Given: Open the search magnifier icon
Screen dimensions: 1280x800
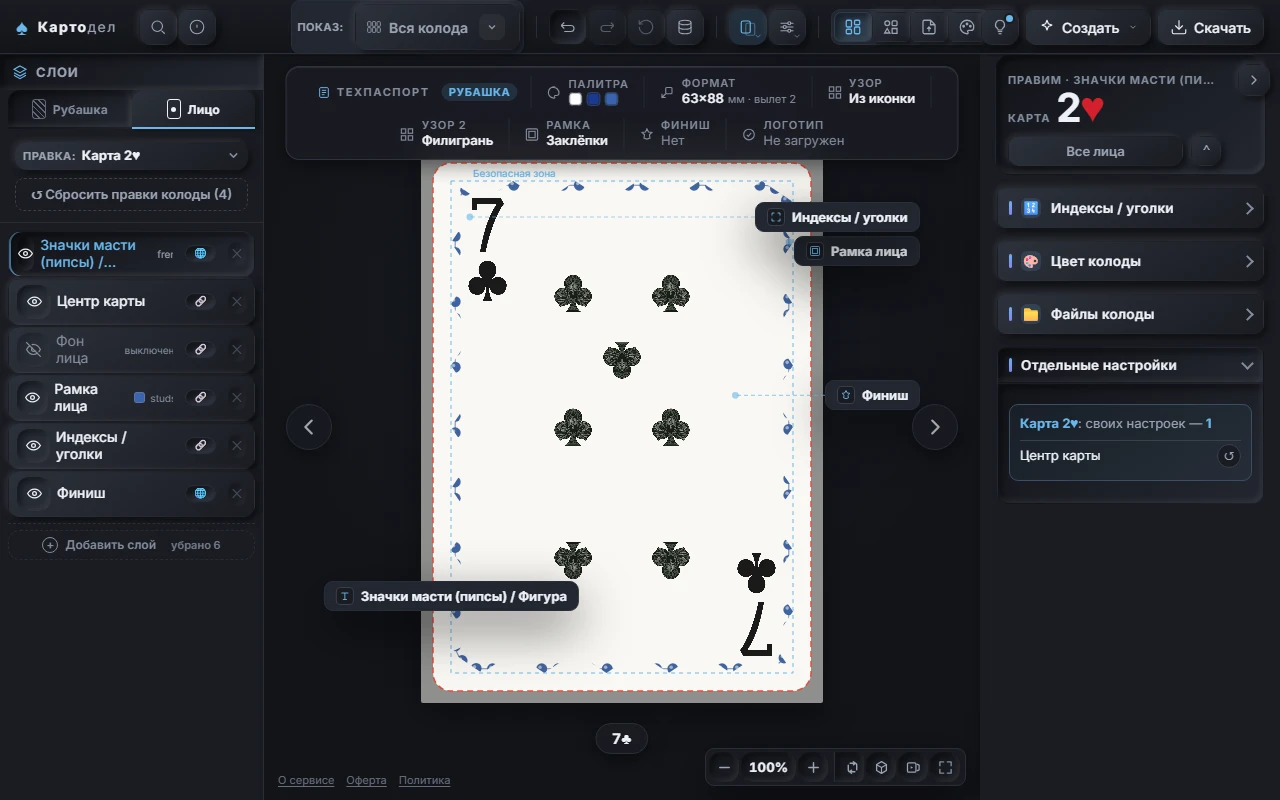Looking at the screenshot, I should click(x=158, y=27).
